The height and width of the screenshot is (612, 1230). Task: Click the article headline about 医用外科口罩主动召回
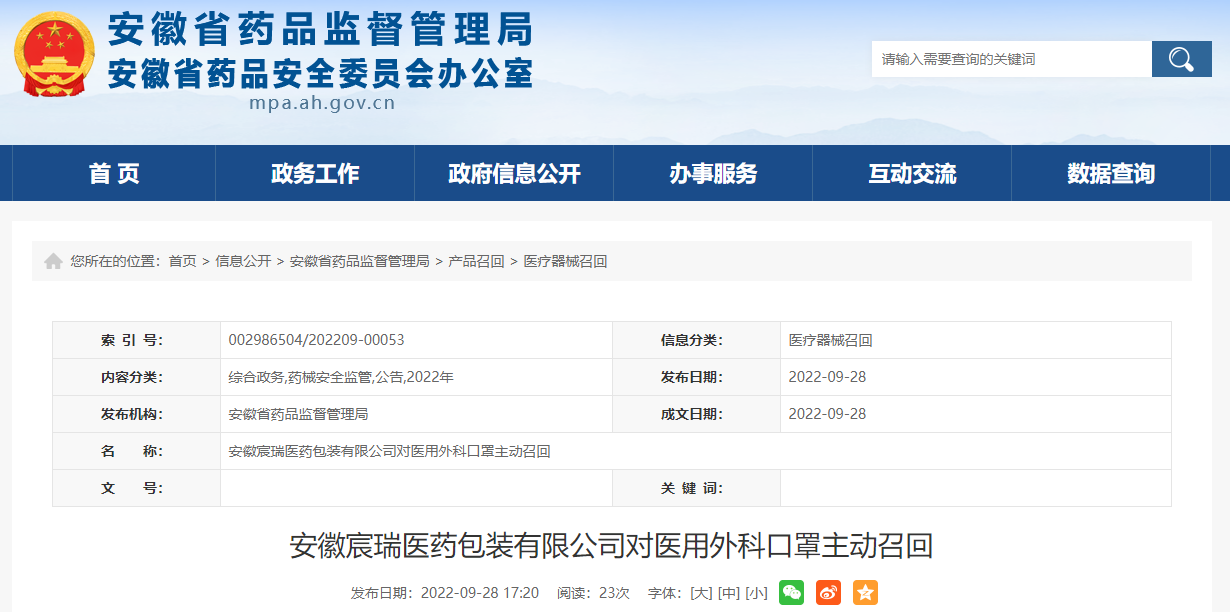[611, 546]
